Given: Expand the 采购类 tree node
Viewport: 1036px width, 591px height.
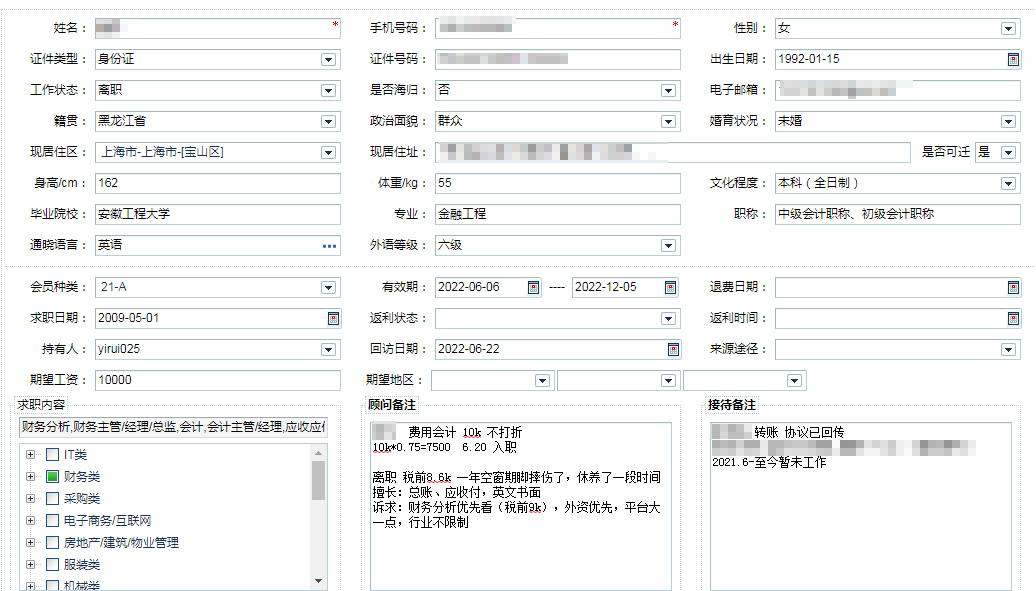Looking at the screenshot, I should click(x=30, y=498).
